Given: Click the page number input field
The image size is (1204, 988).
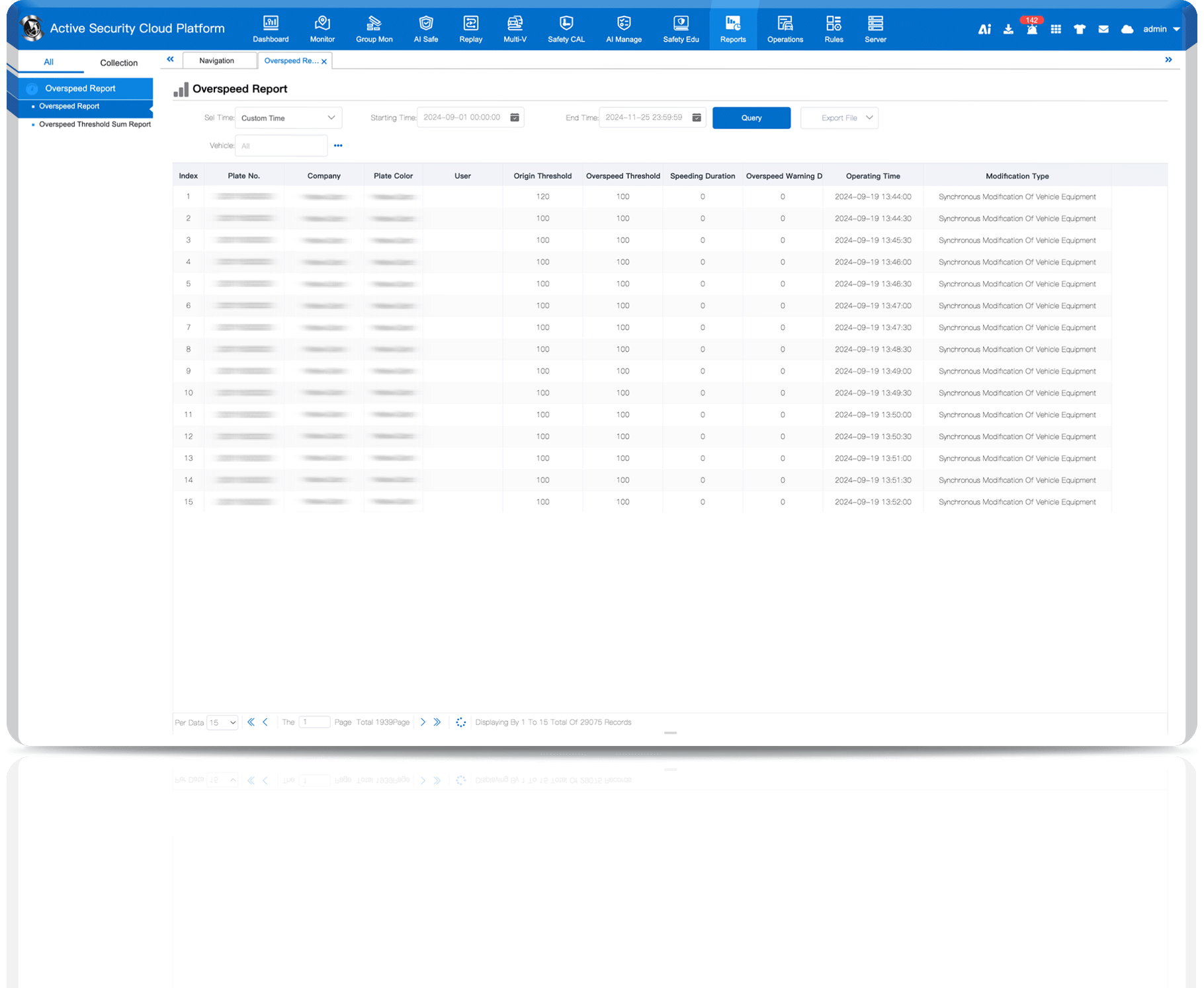Looking at the screenshot, I should pos(314,722).
